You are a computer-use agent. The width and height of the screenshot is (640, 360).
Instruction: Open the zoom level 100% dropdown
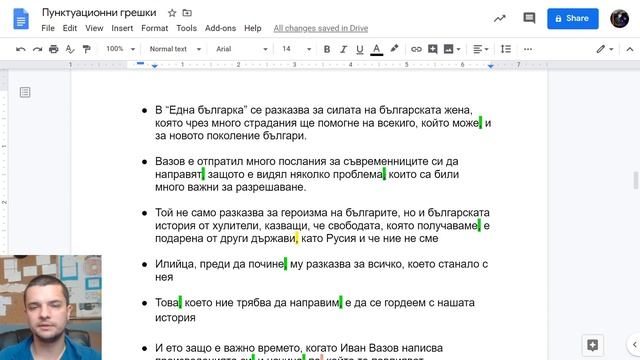tap(120, 49)
